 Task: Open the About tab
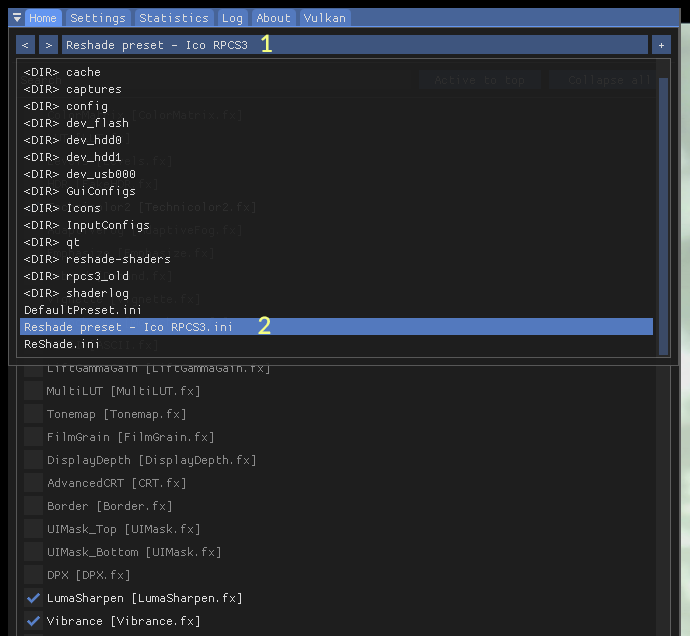point(273,18)
